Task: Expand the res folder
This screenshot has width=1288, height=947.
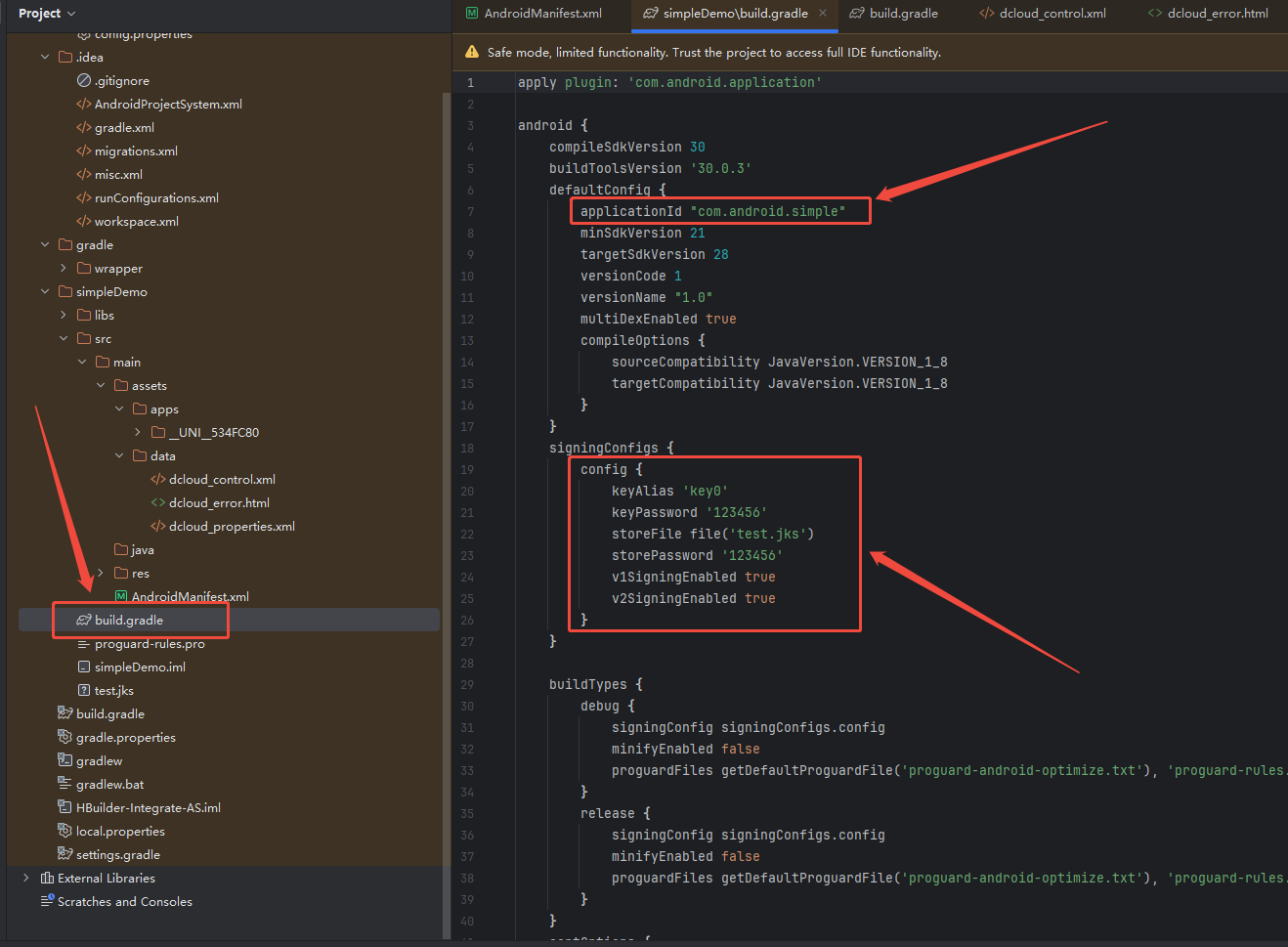Action: point(101,574)
